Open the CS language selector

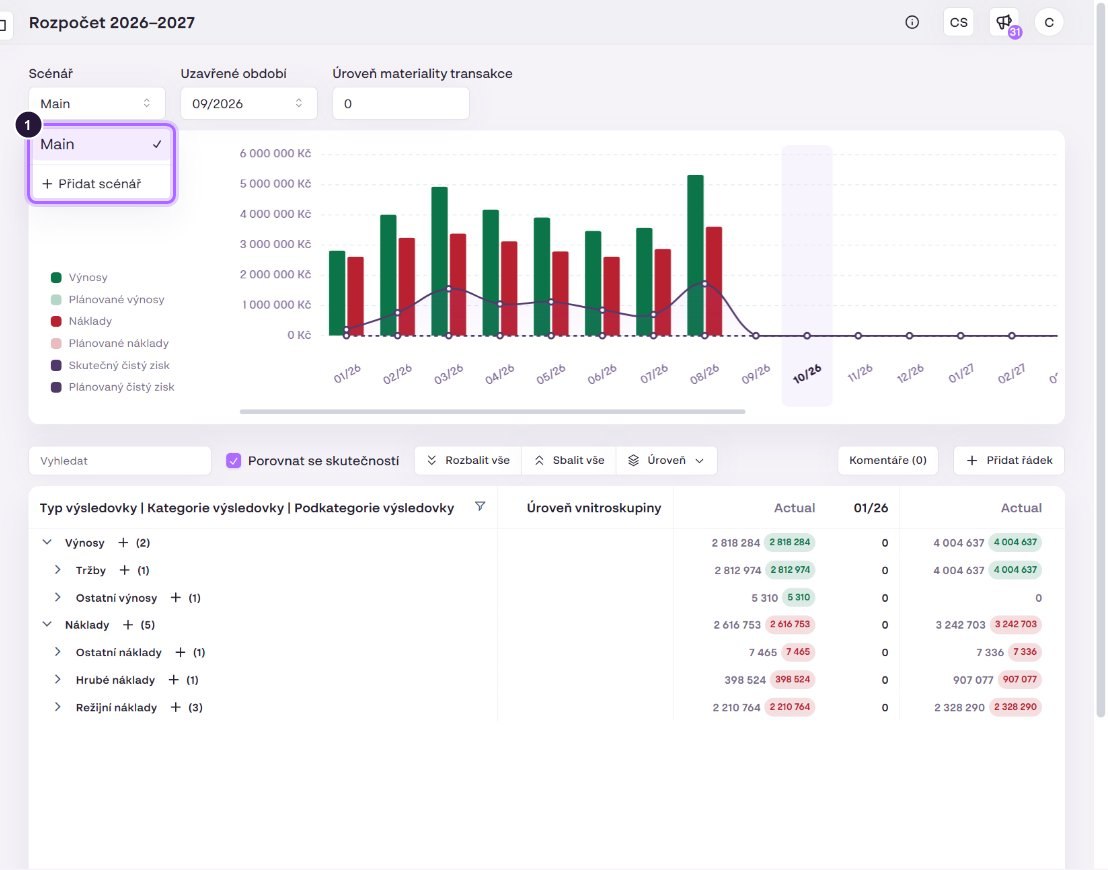coord(958,23)
